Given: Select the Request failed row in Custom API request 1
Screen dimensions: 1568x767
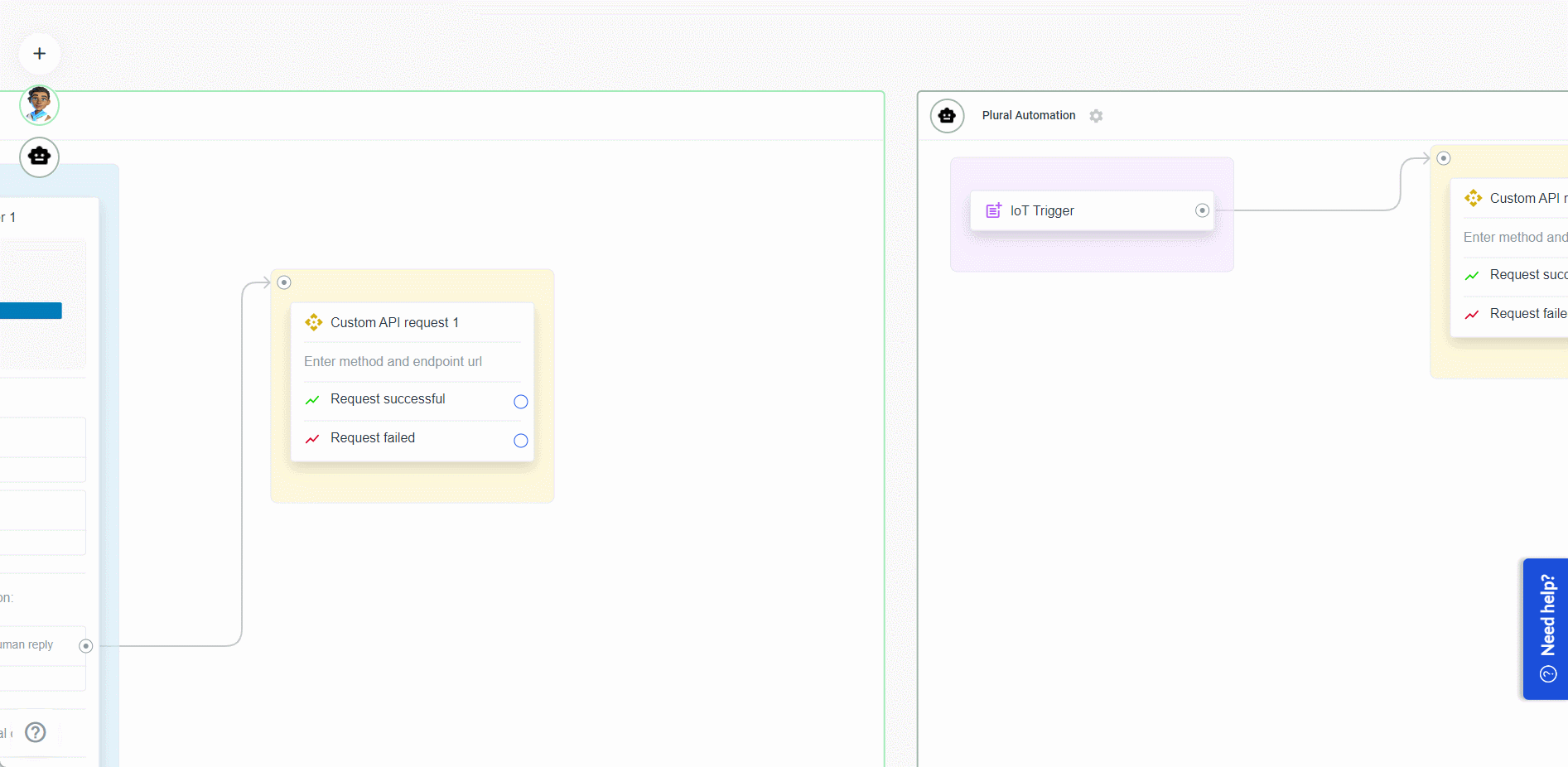Looking at the screenshot, I should coord(413,440).
